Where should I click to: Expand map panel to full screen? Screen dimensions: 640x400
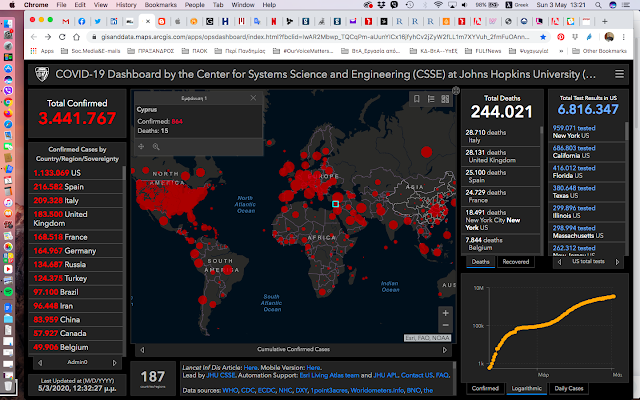[456, 91]
